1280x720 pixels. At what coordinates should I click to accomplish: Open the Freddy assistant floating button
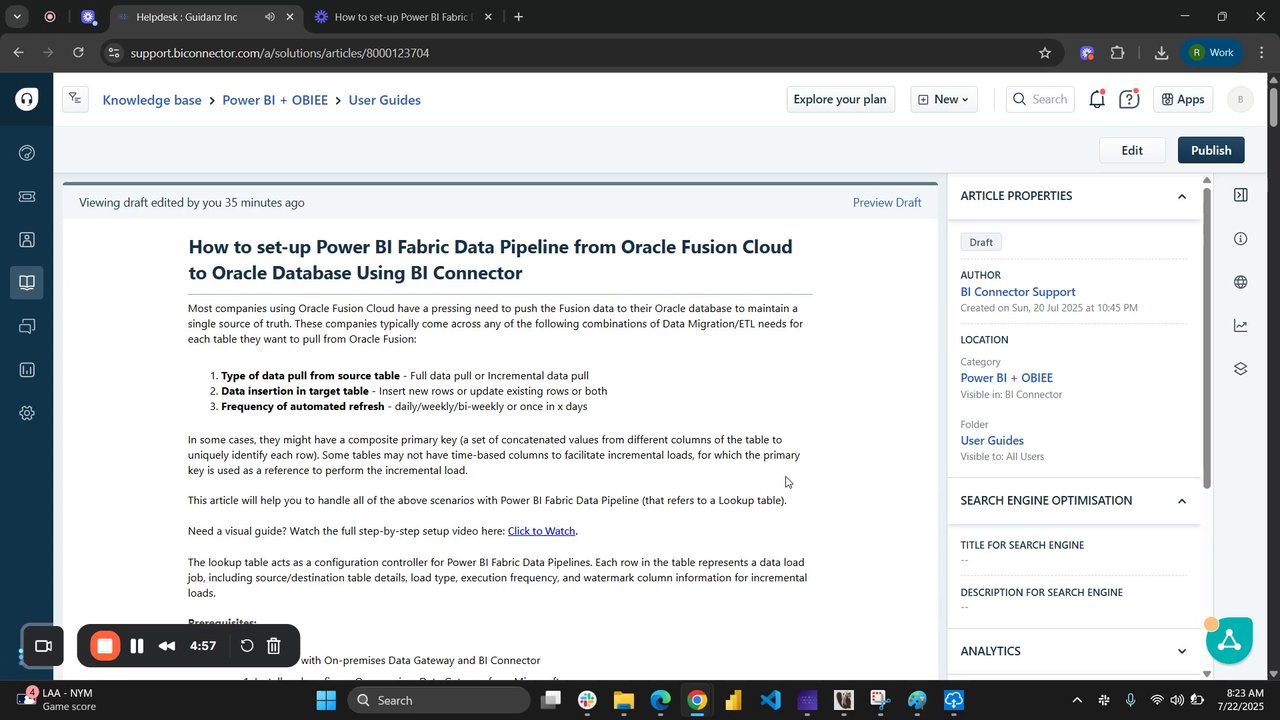coord(1229,640)
